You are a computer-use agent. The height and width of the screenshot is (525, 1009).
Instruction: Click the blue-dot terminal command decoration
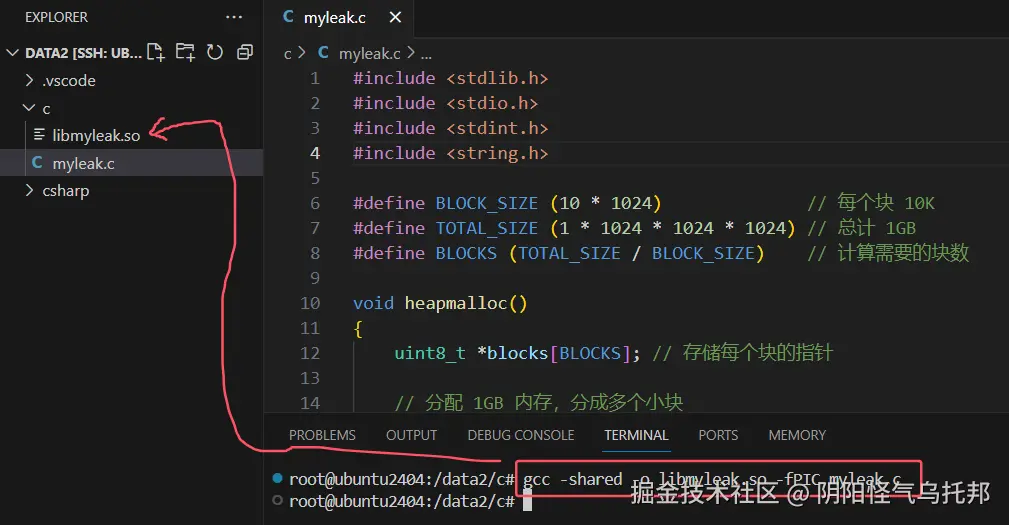pyautogui.click(x=277, y=478)
